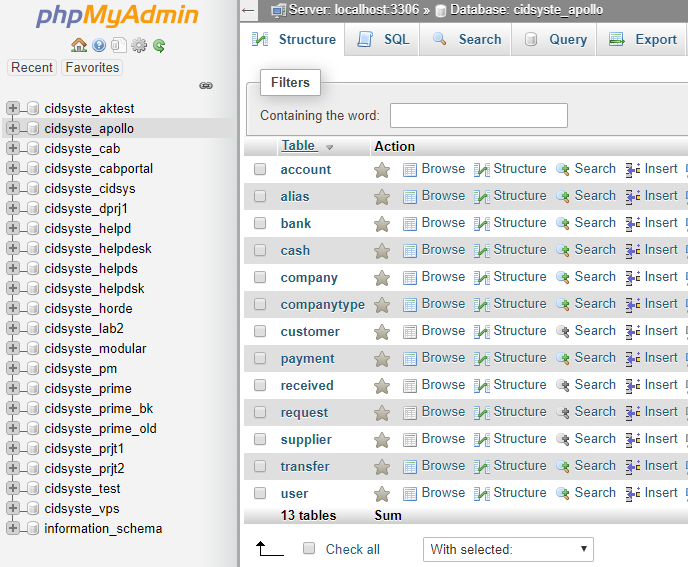
Task: Click the Recent button
Action: [x=32, y=68]
